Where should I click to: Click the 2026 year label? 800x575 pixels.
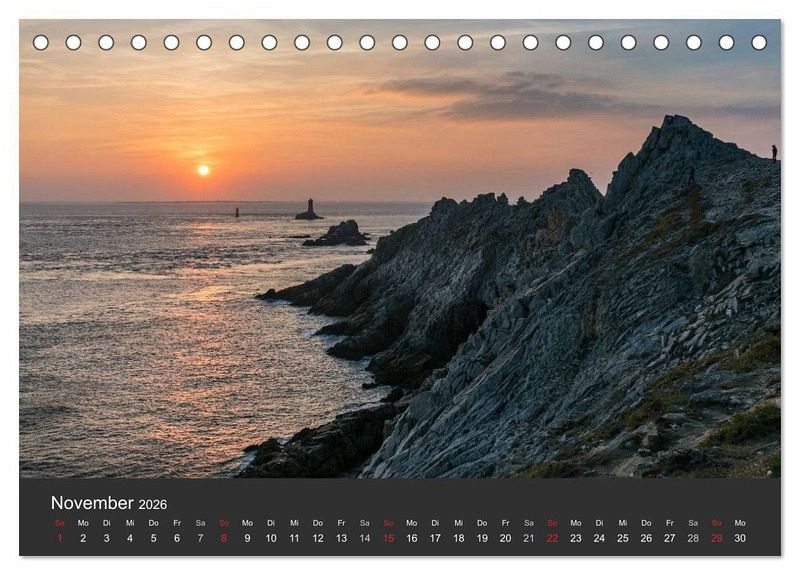pos(153,505)
